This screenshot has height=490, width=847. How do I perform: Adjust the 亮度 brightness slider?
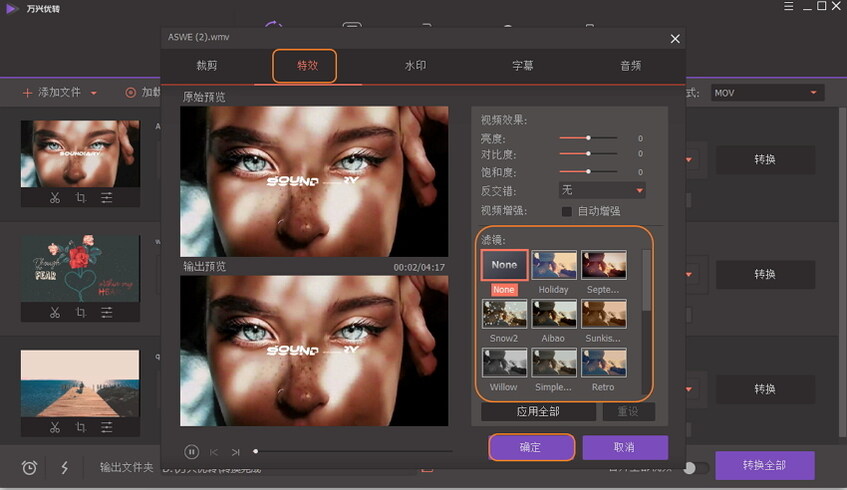[x=588, y=138]
